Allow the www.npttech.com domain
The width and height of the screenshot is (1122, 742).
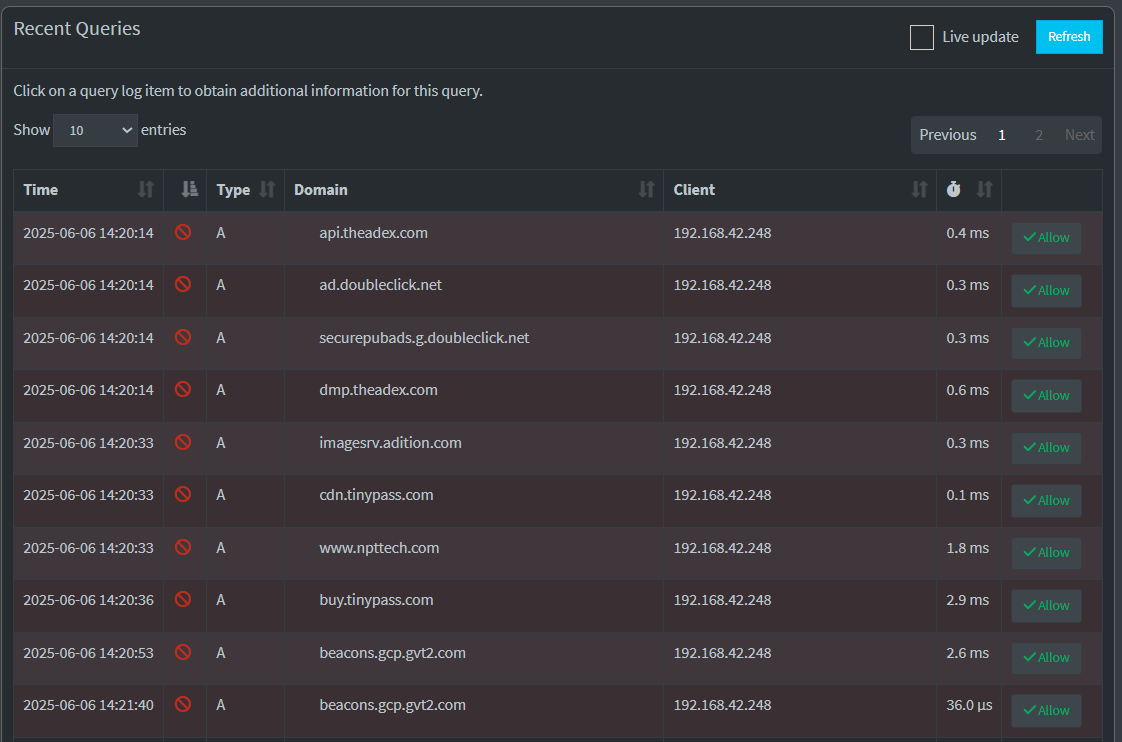(x=1046, y=552)
